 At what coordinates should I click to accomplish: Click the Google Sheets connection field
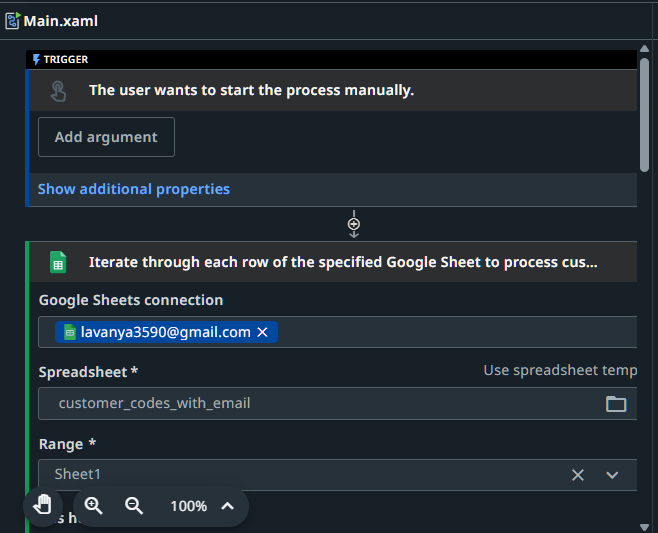pyautogui.click(x=338, y=332)
